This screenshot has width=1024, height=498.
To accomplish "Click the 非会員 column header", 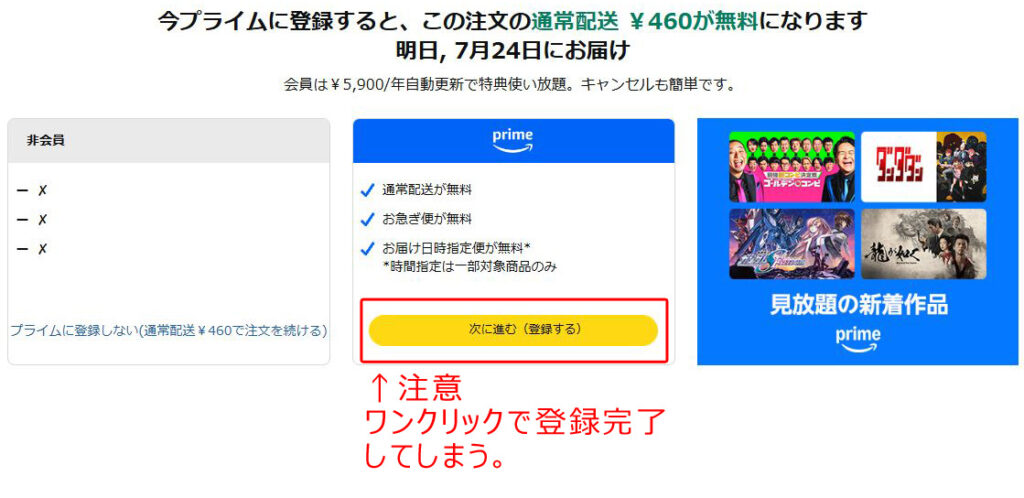I will click(168, 140).
